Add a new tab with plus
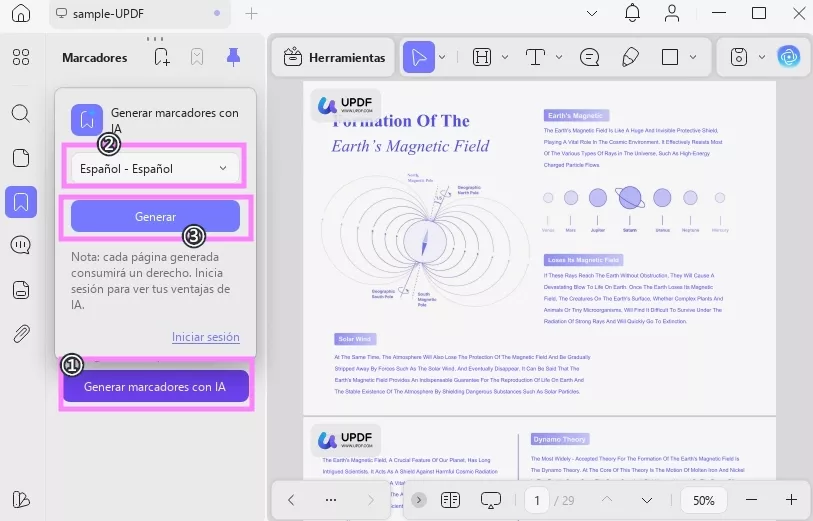 pos(251,14)
